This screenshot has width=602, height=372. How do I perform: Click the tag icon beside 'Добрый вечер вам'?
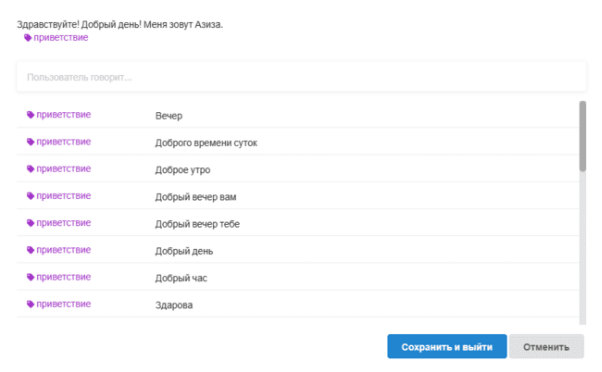click(30, 196)
